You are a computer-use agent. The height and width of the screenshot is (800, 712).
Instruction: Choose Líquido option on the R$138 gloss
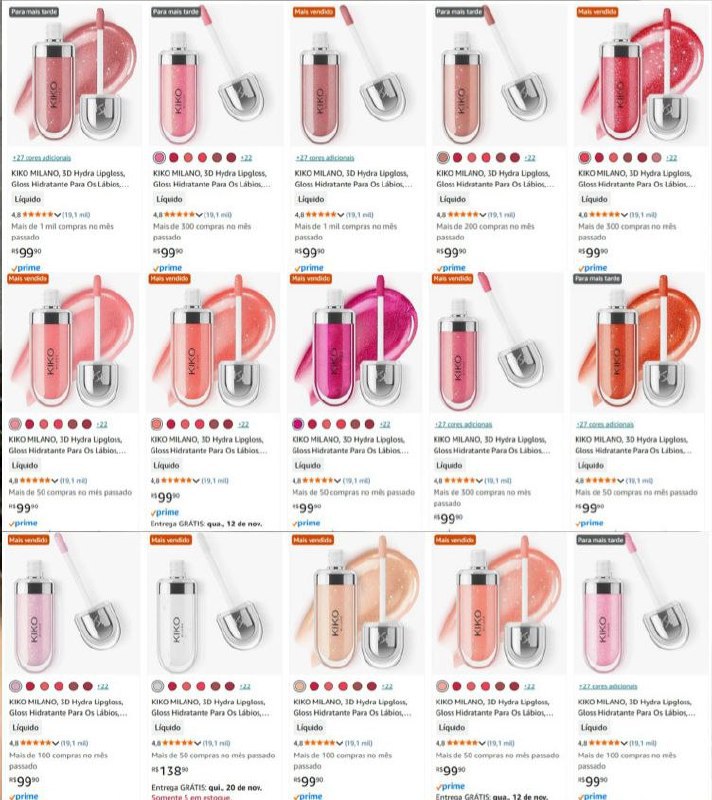pyautogui.click(x=167, y=728)
